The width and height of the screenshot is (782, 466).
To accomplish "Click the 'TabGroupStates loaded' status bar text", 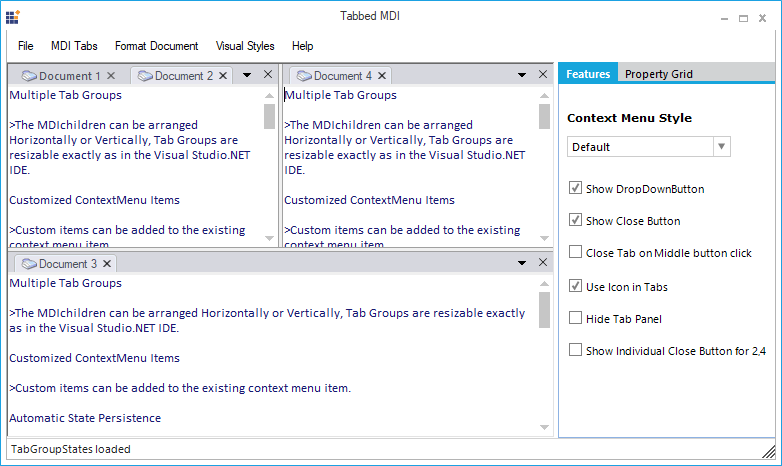I will click(x=70, y=449).
